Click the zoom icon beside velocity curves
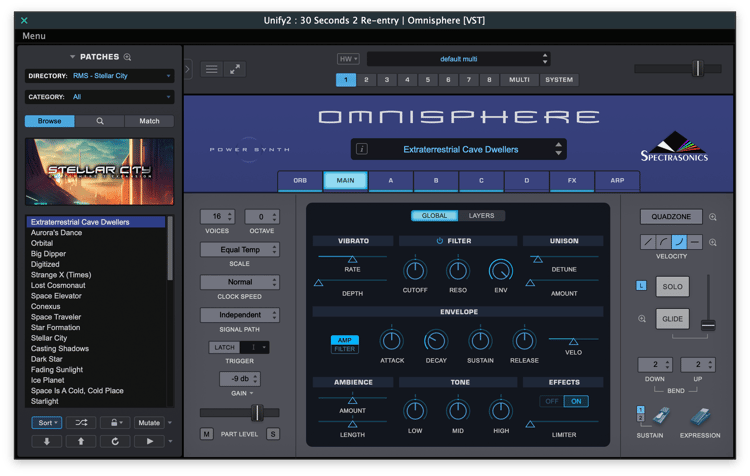This screenshot has height=476, width=750. pyautogui.click(x=713, y=243)
